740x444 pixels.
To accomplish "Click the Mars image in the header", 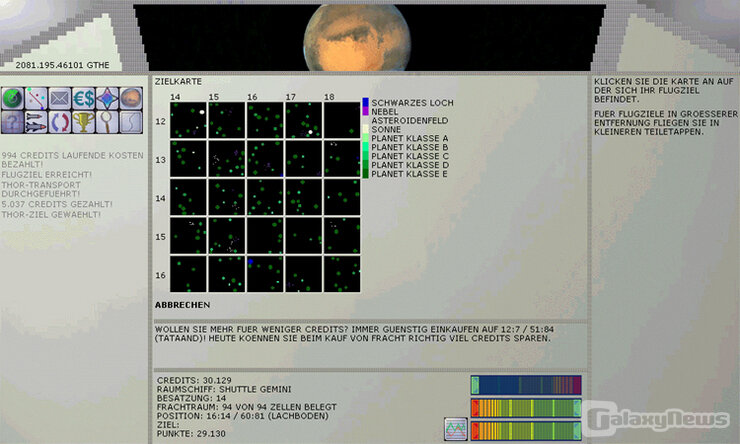I will click(x=357, y=37).
